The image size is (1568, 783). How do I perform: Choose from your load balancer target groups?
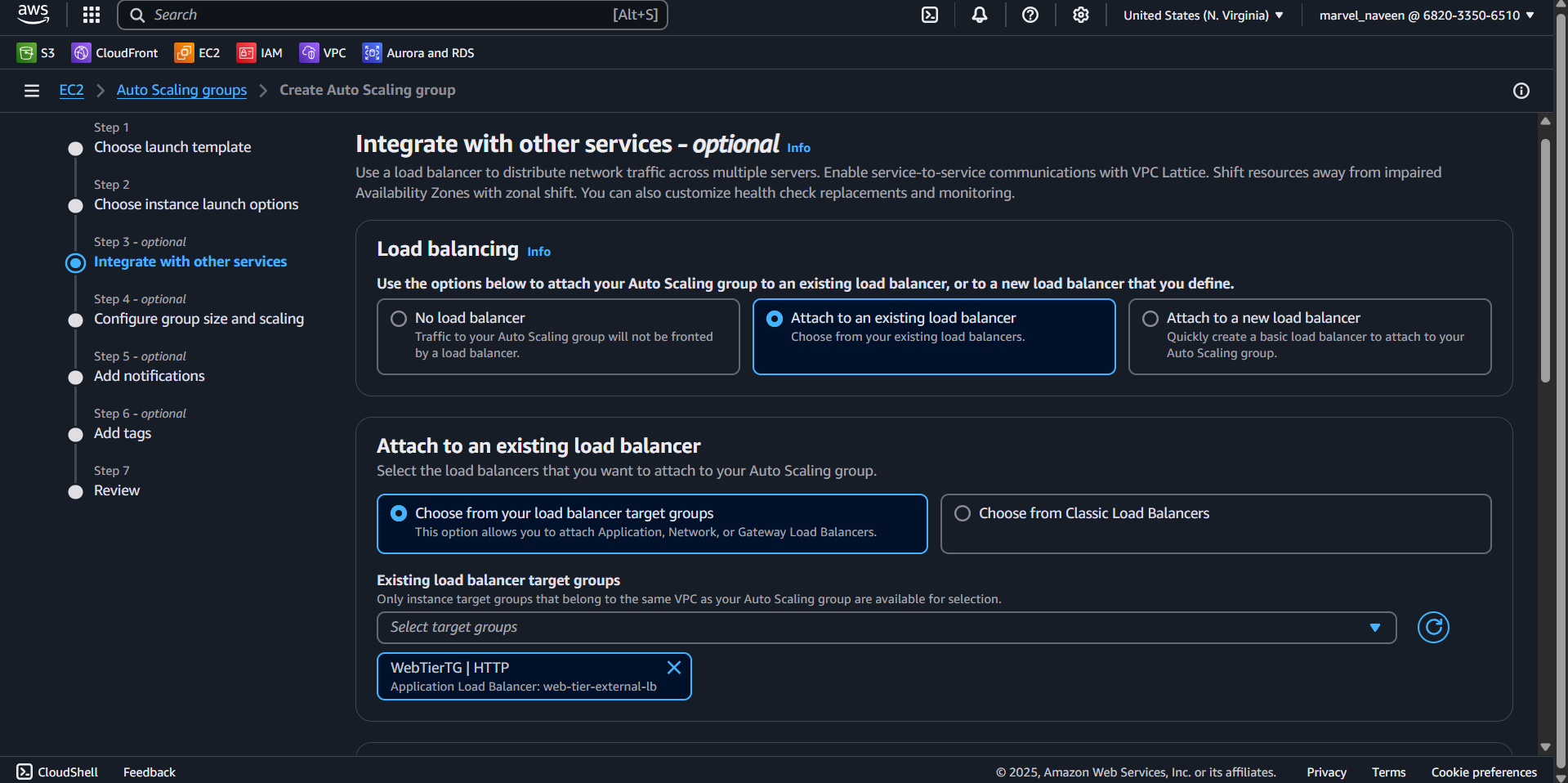coord(652,524)
